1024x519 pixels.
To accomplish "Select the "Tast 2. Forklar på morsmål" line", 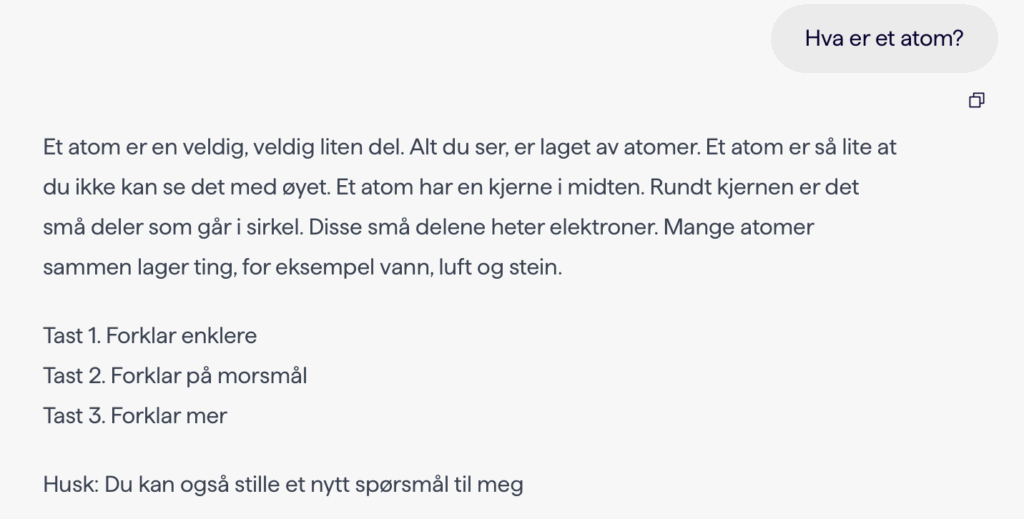I will point(175,375).
